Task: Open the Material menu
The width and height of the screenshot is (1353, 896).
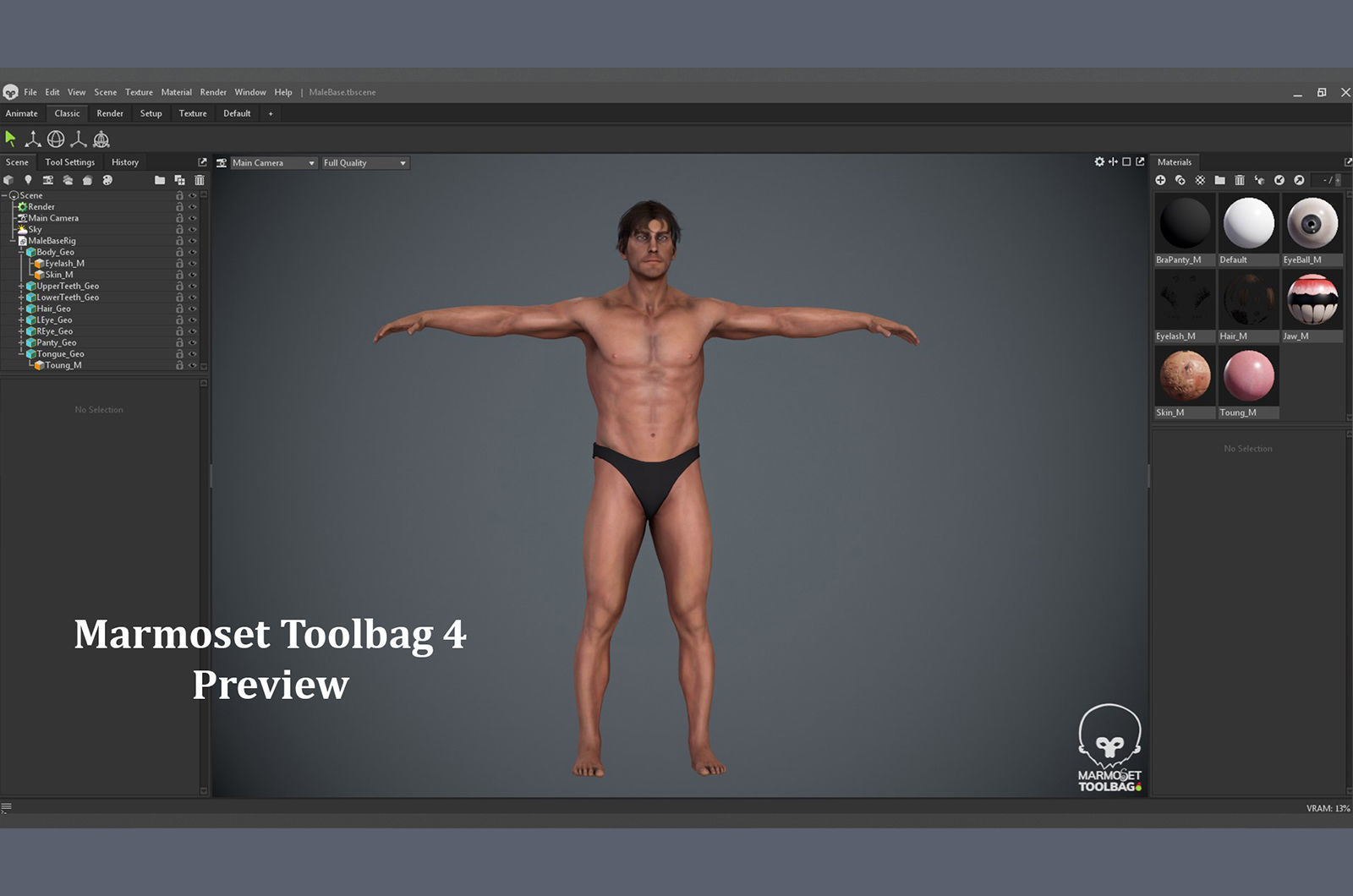Action: point(177,92)
